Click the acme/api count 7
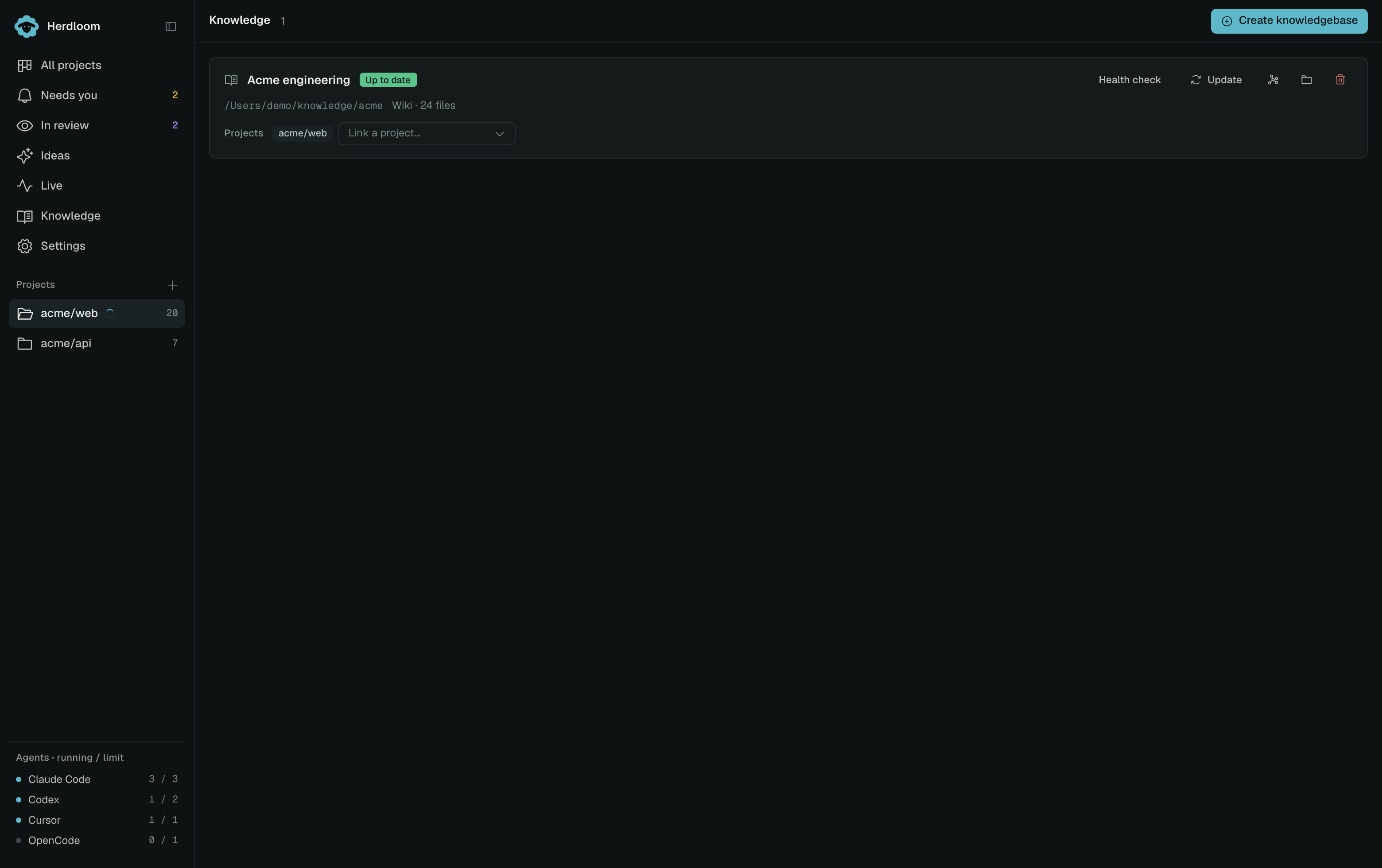 pos(175,343)
